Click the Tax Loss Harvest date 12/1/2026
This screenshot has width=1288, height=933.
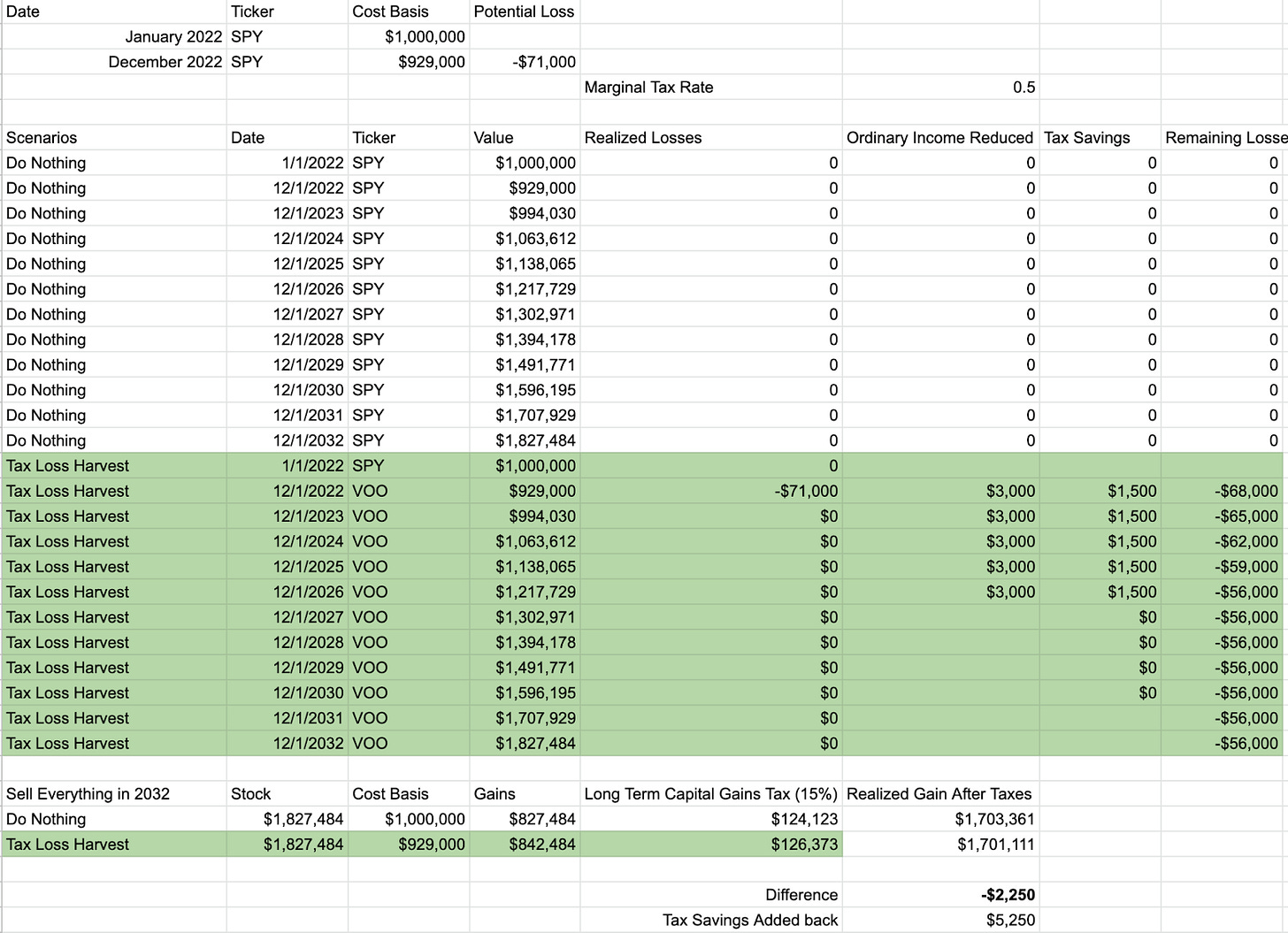pos(287,592)
